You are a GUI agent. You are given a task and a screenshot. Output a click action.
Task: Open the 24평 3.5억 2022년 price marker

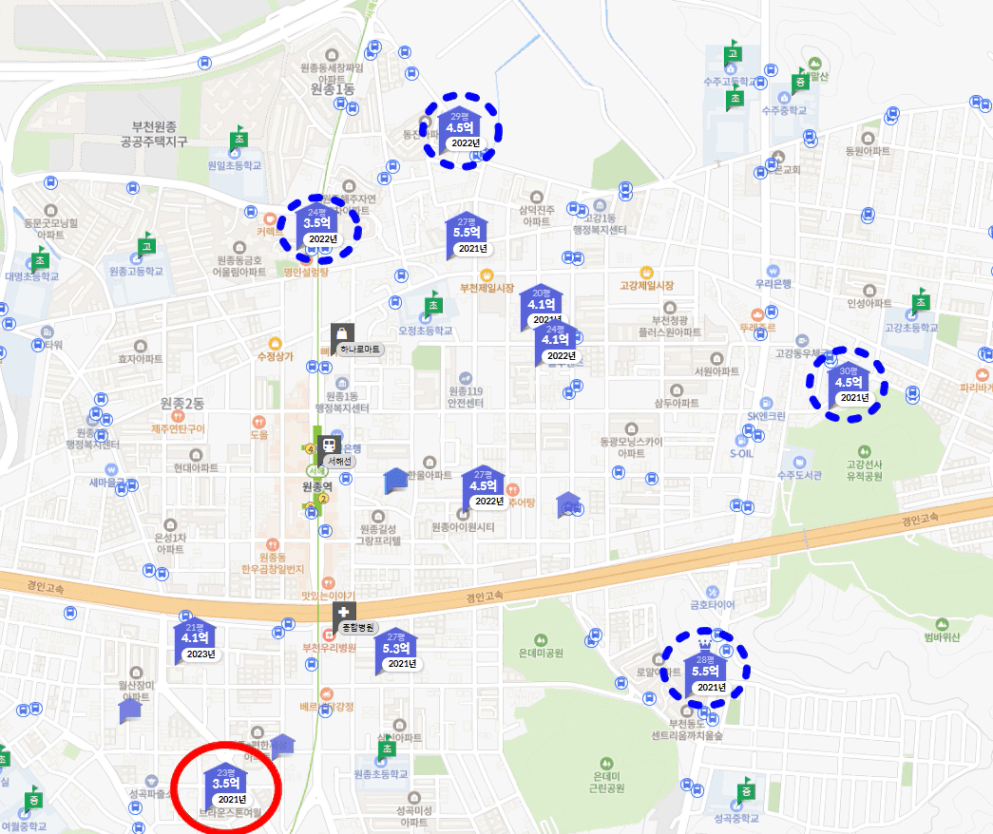click(x=318, y=225)
